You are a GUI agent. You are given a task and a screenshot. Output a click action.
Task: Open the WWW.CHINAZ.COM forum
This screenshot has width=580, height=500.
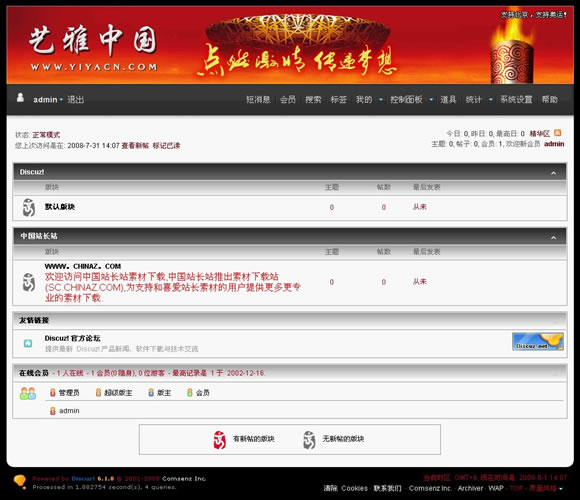pos(83,266)
